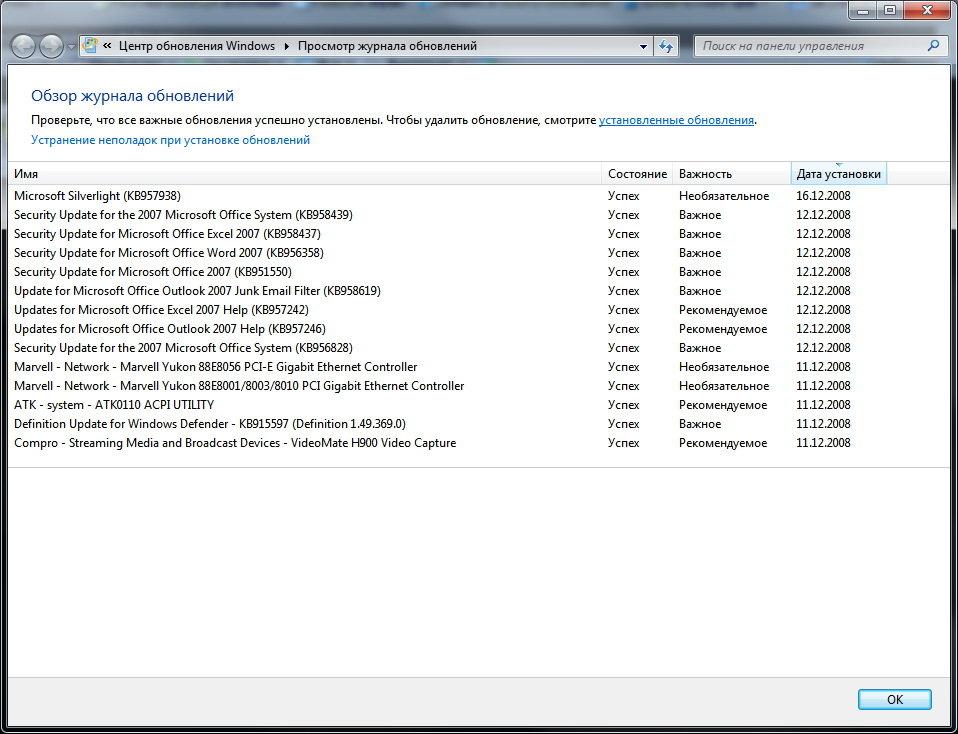Click the search magnifier icon
The height and width of the screenshot is (734, 958).
pos(933,46)
